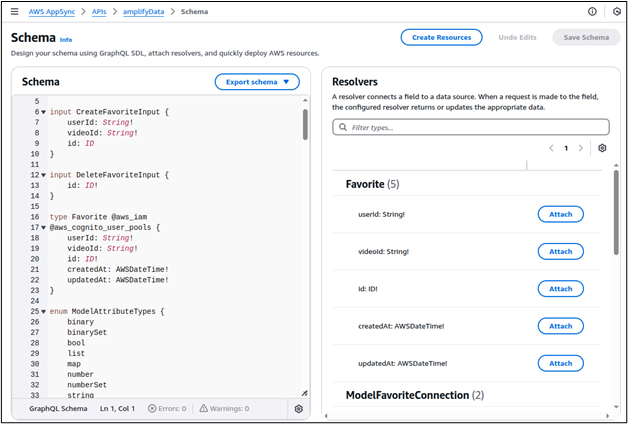This screenshot has width=628, height=424.
Task: Click the numberSet enum value on line 32
Action: (x=87, y=385)
